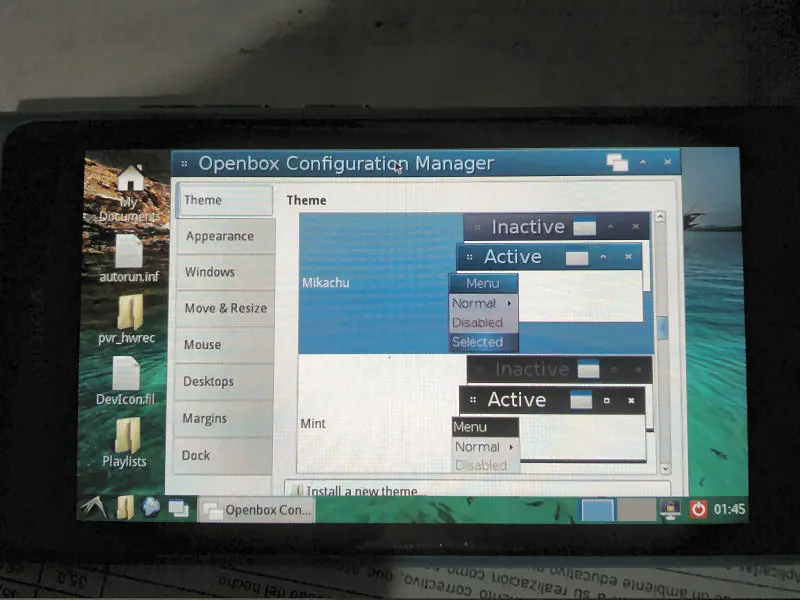
Task: Click the theme list scroll up arrow
Action: [x=660, y=217]
